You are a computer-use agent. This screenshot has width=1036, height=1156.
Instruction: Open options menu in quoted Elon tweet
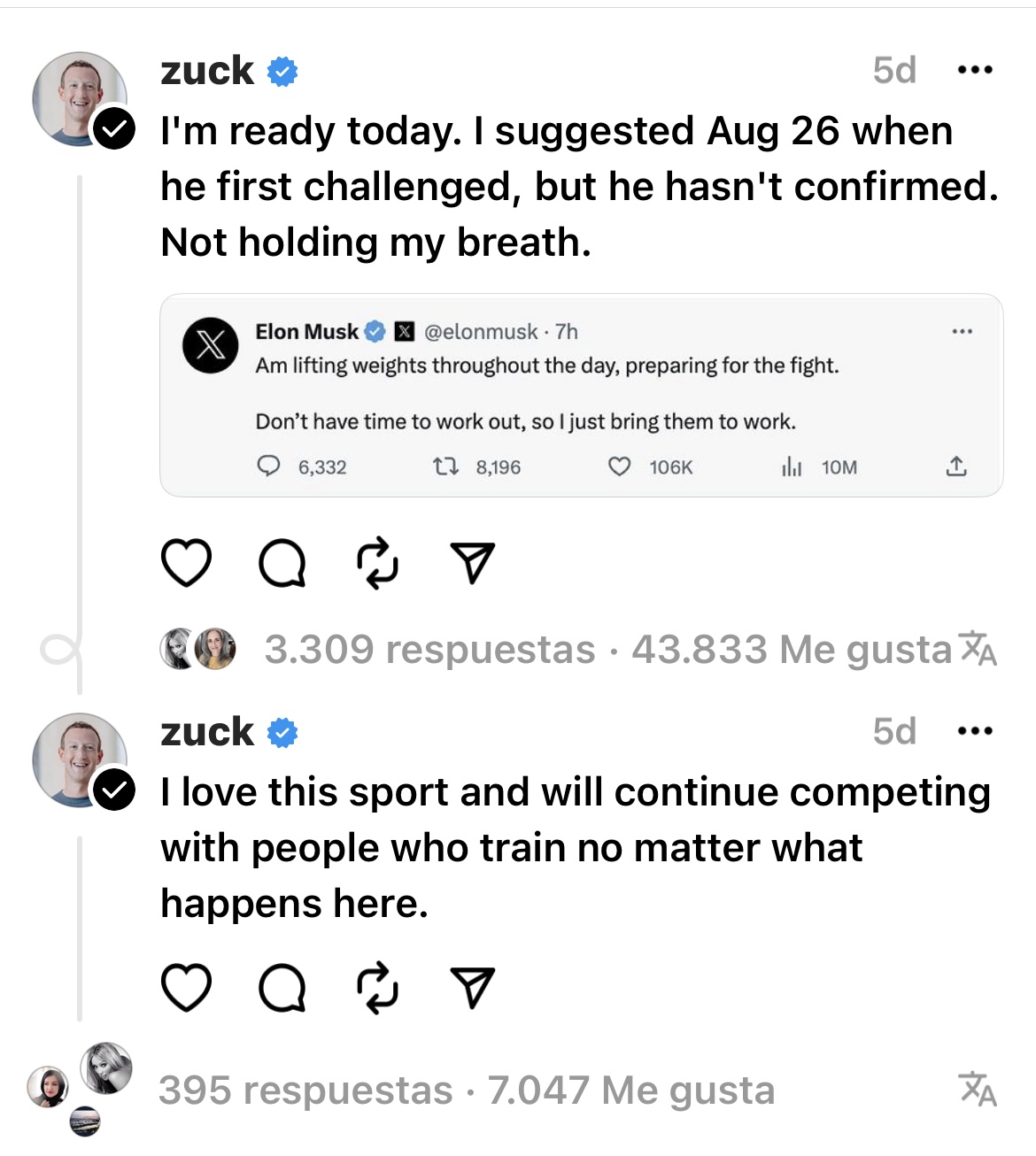pyautogui.click(x=962, y=332)
